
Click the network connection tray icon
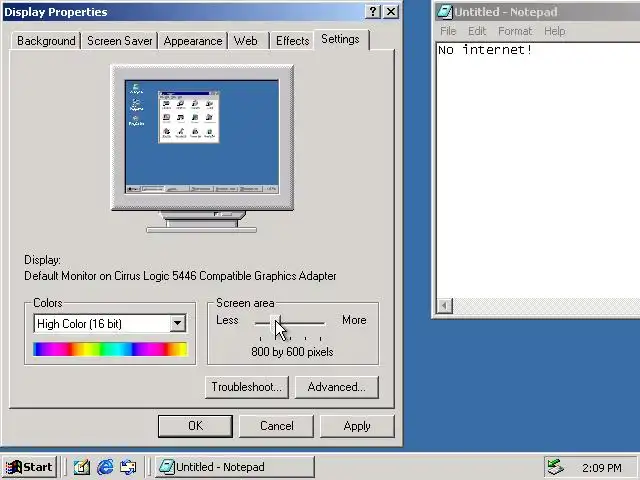556,467
